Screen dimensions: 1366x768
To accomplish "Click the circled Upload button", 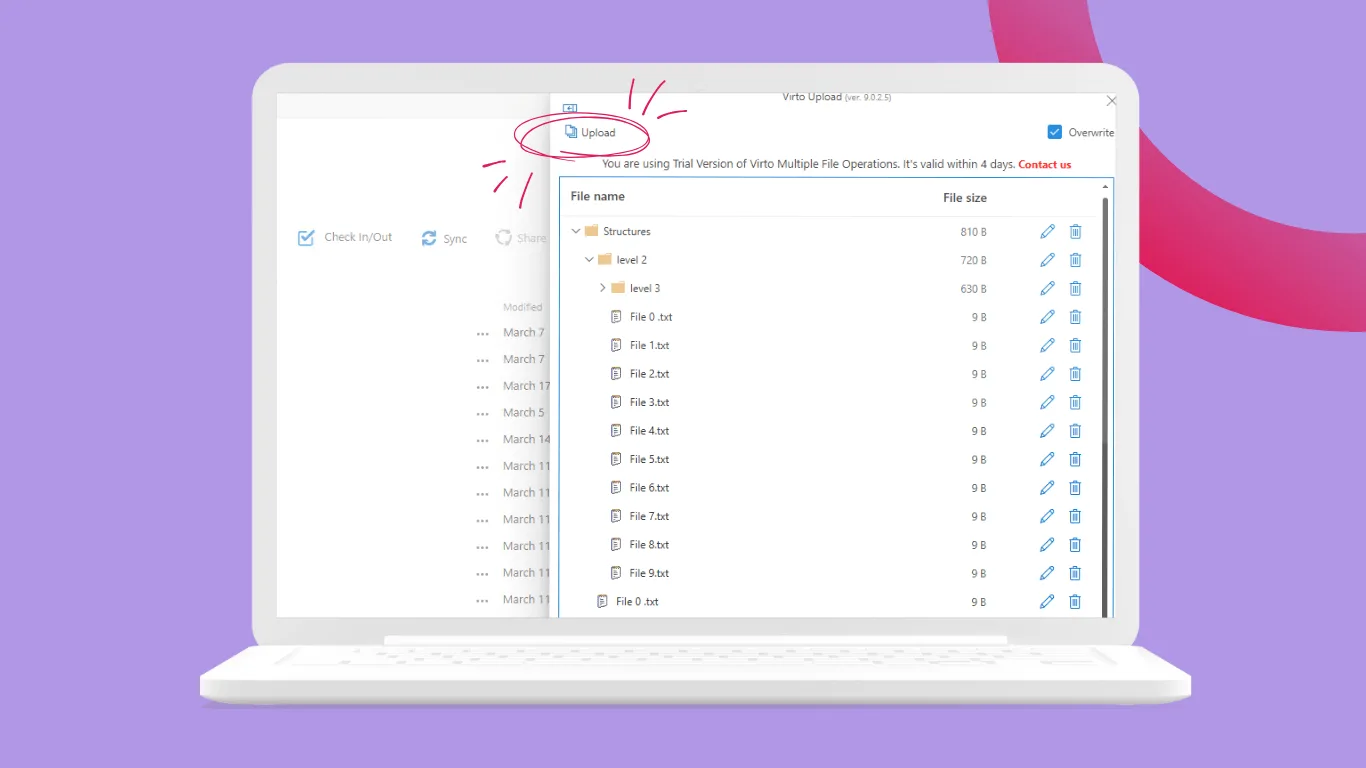I will pos(592,132).
